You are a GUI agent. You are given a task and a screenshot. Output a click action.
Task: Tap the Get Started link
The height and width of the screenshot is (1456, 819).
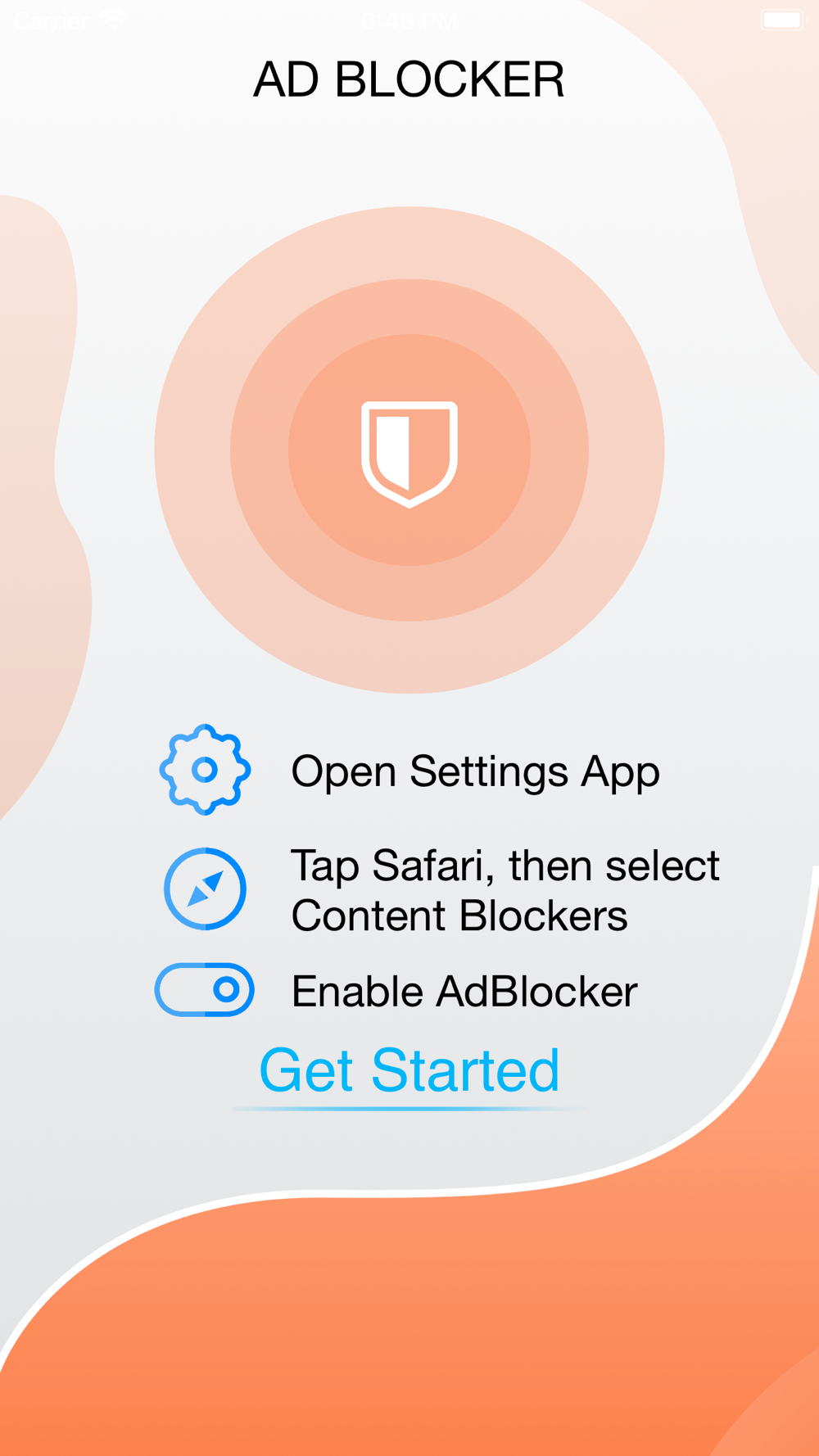[x=409, y=1071]
